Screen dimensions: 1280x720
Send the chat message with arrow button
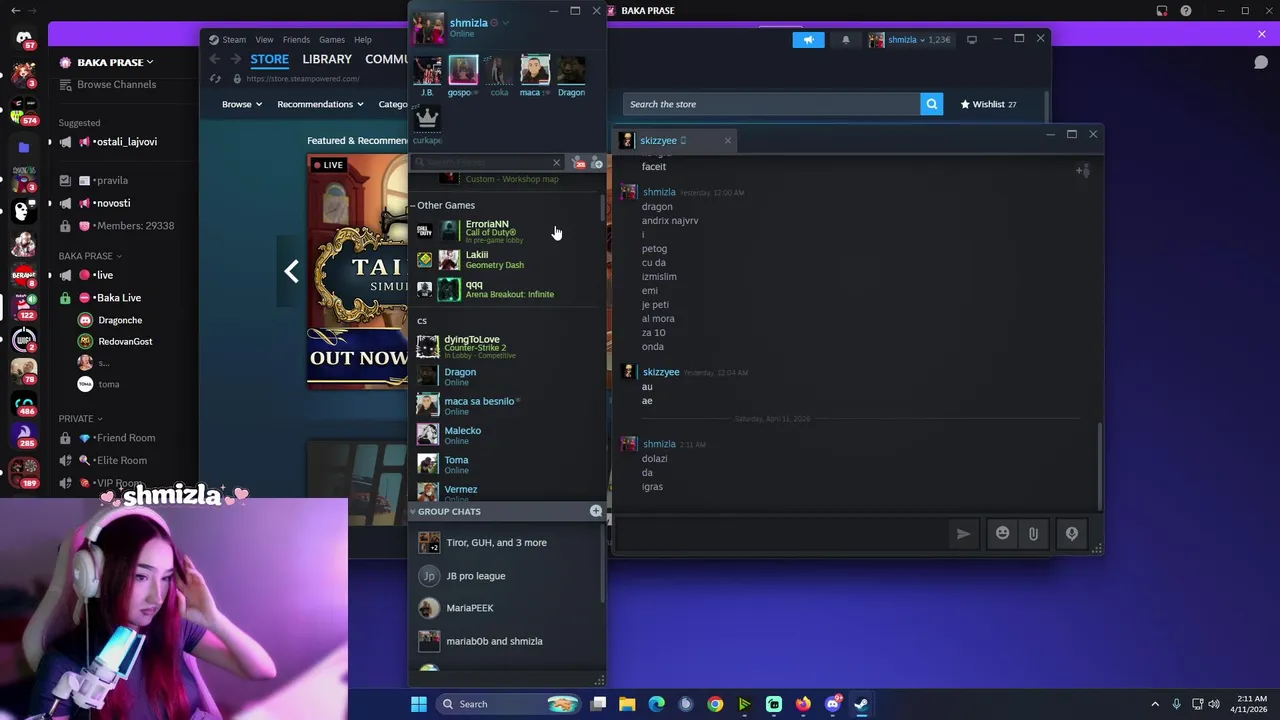963,534
